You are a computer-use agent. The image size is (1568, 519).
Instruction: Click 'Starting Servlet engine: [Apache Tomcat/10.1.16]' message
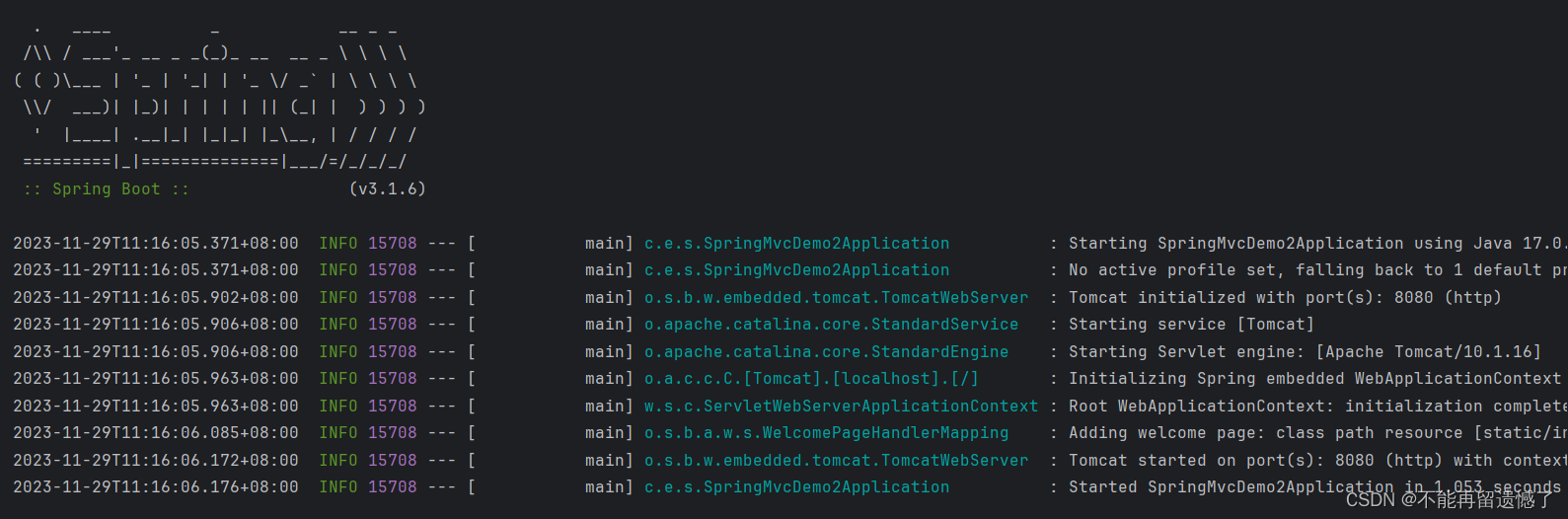(x=1305, y=352)
